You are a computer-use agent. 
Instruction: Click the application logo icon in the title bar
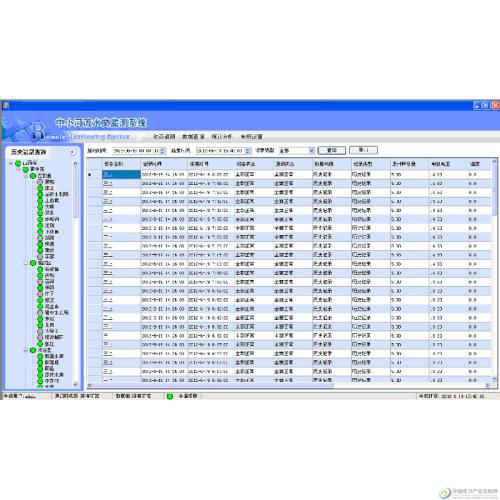point(5,106)
